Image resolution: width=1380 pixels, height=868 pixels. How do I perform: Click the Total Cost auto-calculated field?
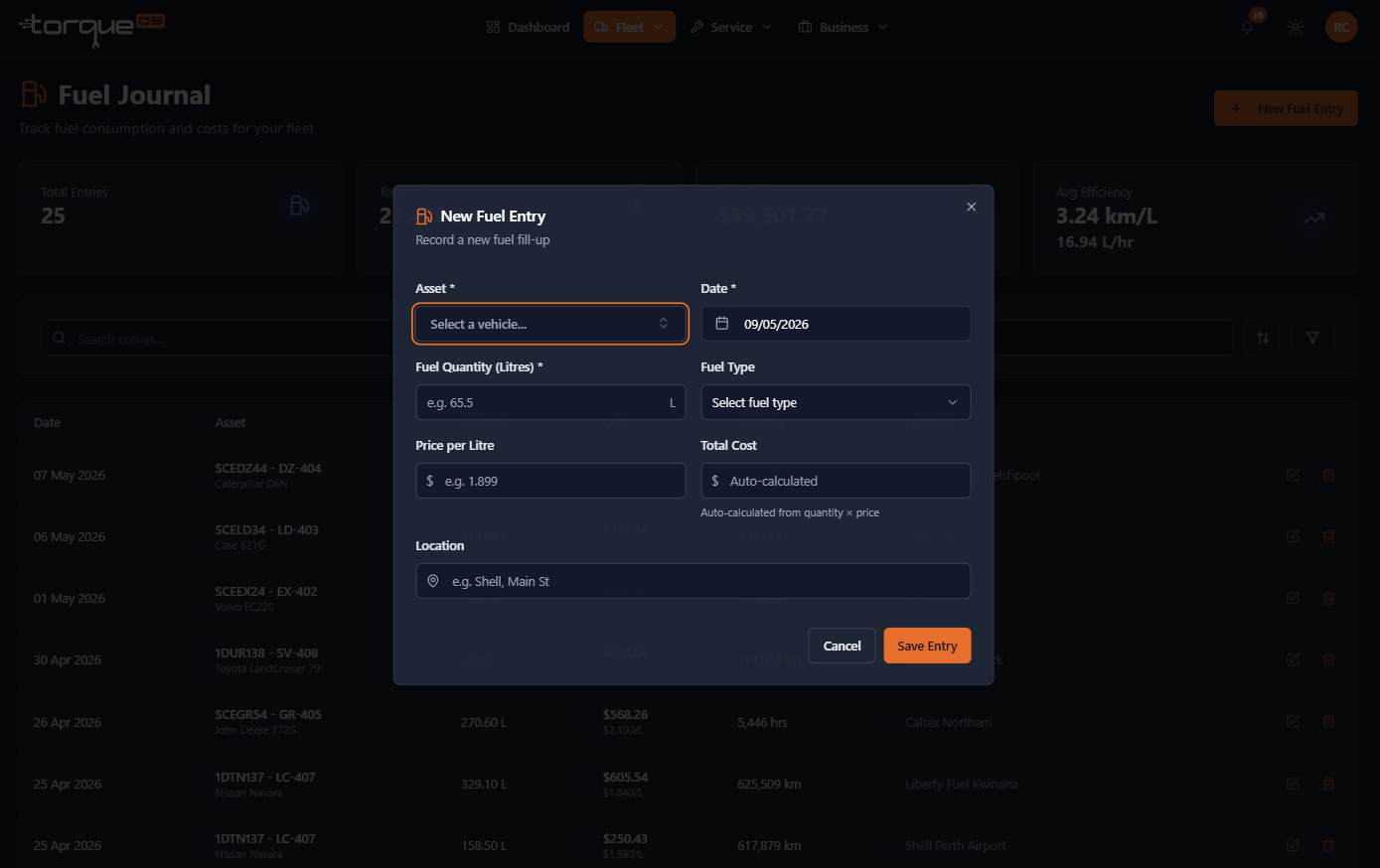[836, 481]
